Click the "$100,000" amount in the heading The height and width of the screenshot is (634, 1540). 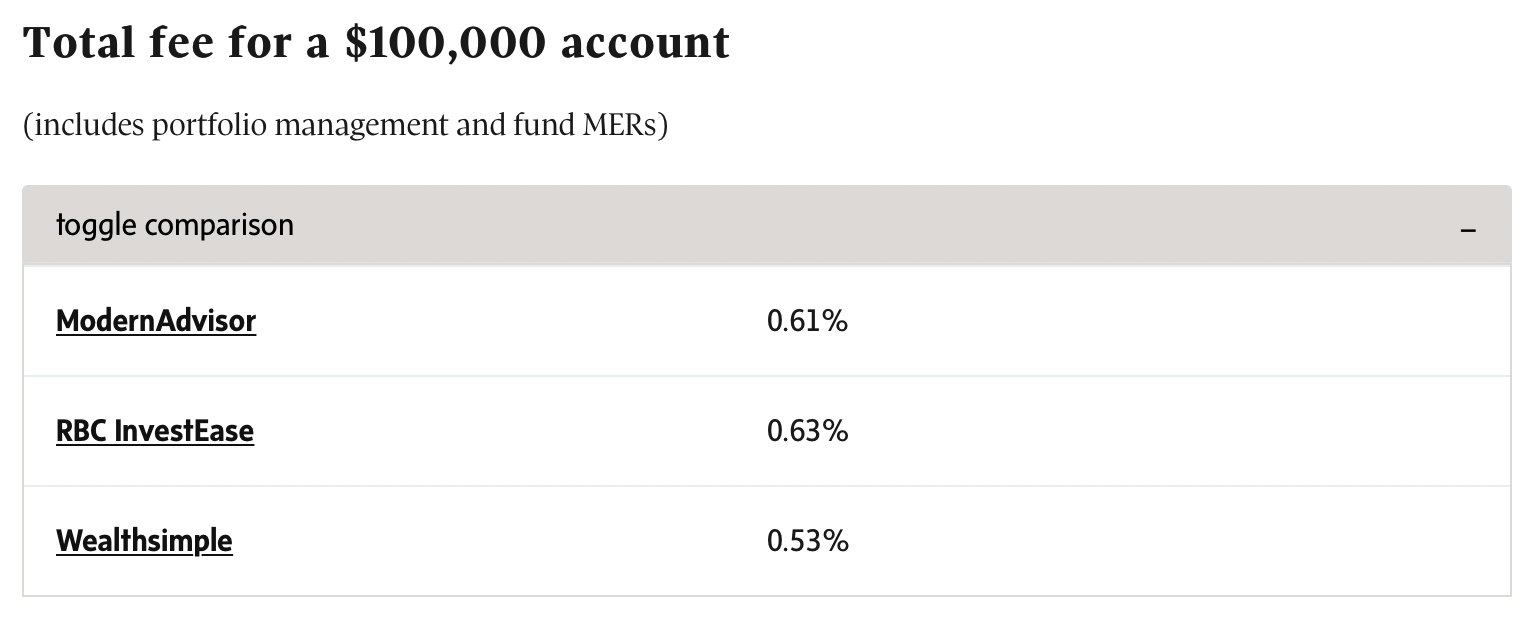click(445, 44)
